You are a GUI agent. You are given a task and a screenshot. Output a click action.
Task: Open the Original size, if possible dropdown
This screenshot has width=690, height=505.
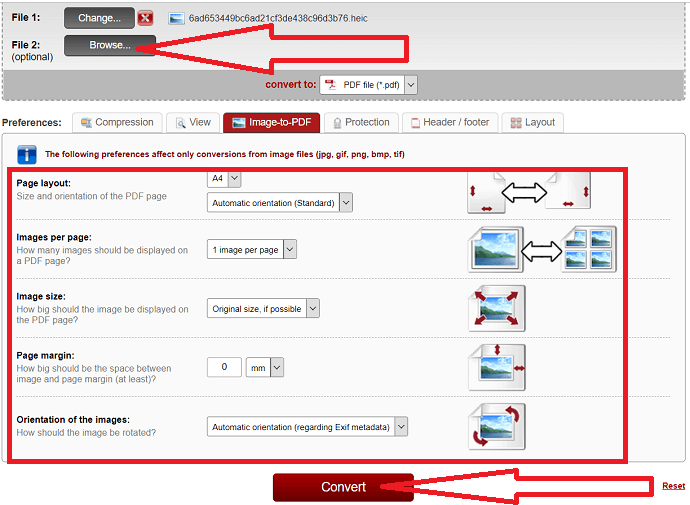[x=263, y=309]
